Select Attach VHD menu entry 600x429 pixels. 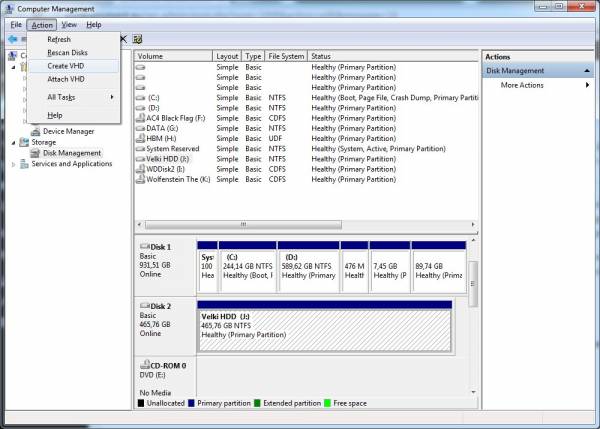pyautogui.click(x=75, y=79)
